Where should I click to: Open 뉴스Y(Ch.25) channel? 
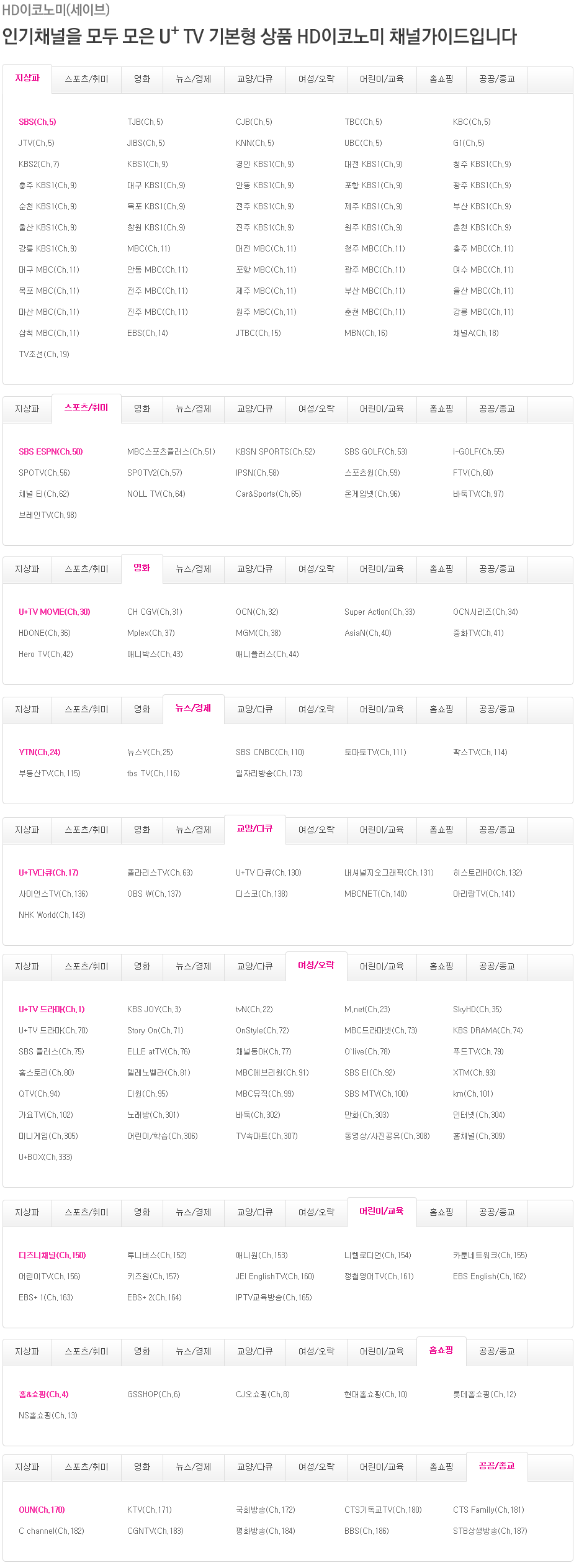tap(150, 753)
